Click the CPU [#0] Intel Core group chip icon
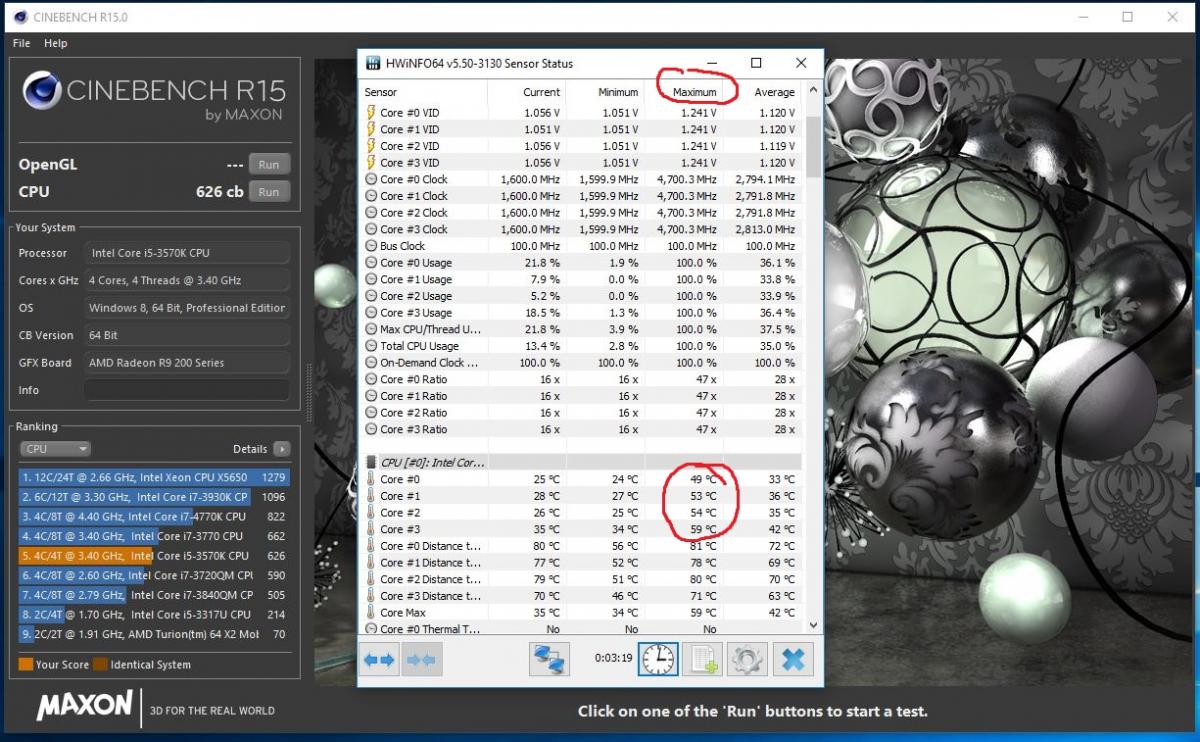The width and height of the screenshot is (1200, 742). (x=372, y=463)
